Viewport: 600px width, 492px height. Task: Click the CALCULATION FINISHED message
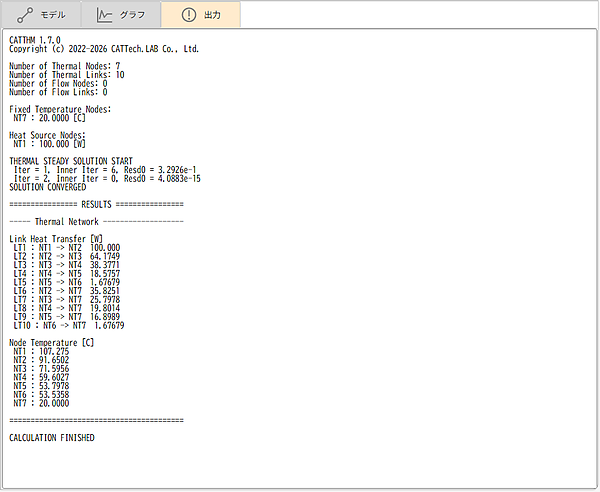click(51, 438)
